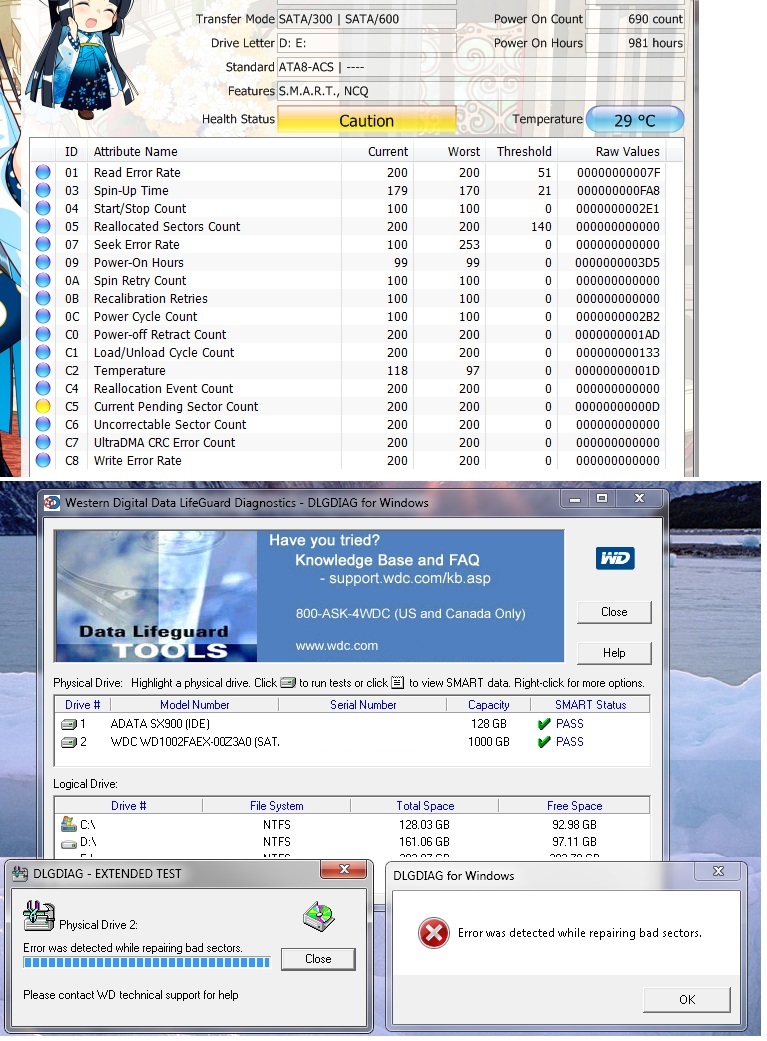767x1041 pixels.
Task: Click the PASS checkmark for WDC drive
Action: point(544,742)
